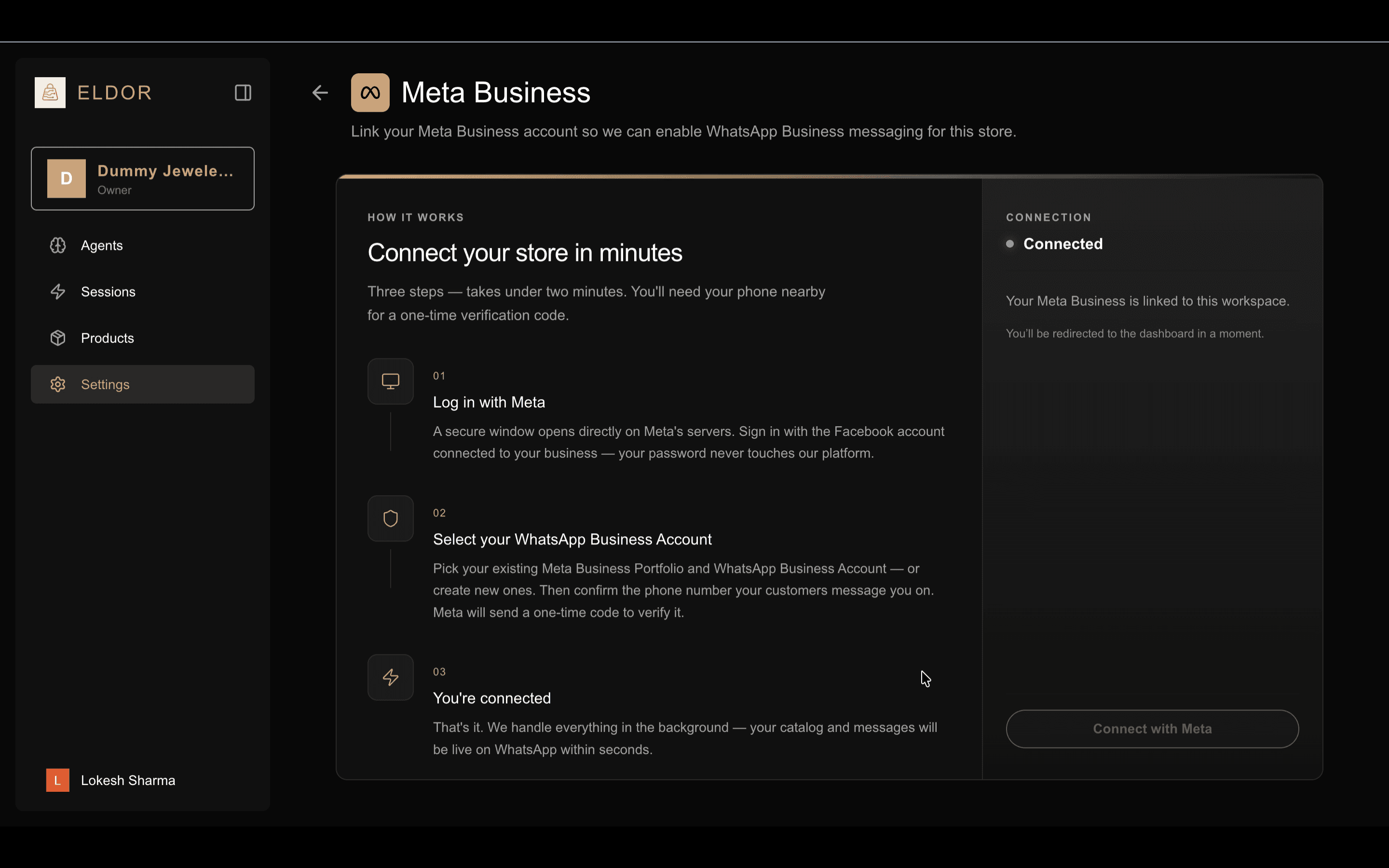Viewport: 1389px width, 868px height.
Task: Collapse the sidebar with the panel toggle icon
Action: (x=243, y=93)
